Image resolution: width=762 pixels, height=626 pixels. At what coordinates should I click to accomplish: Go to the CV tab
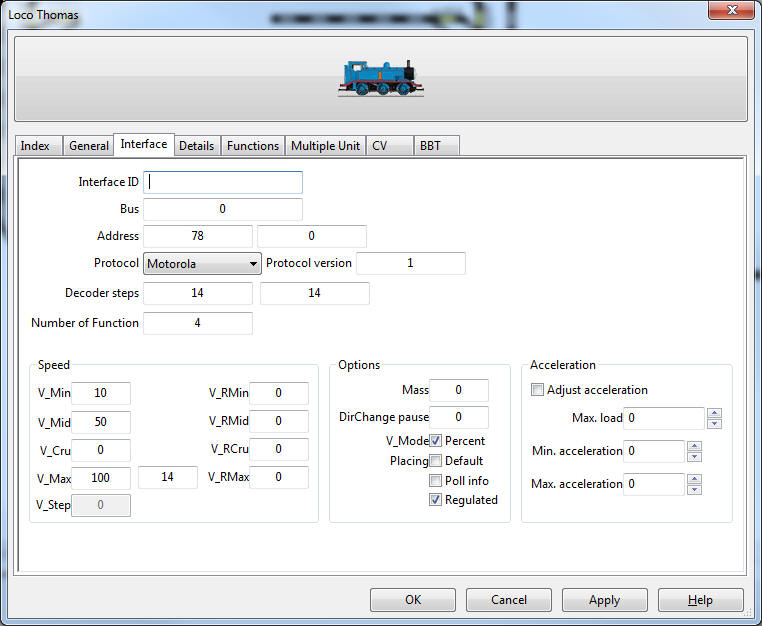389,146
